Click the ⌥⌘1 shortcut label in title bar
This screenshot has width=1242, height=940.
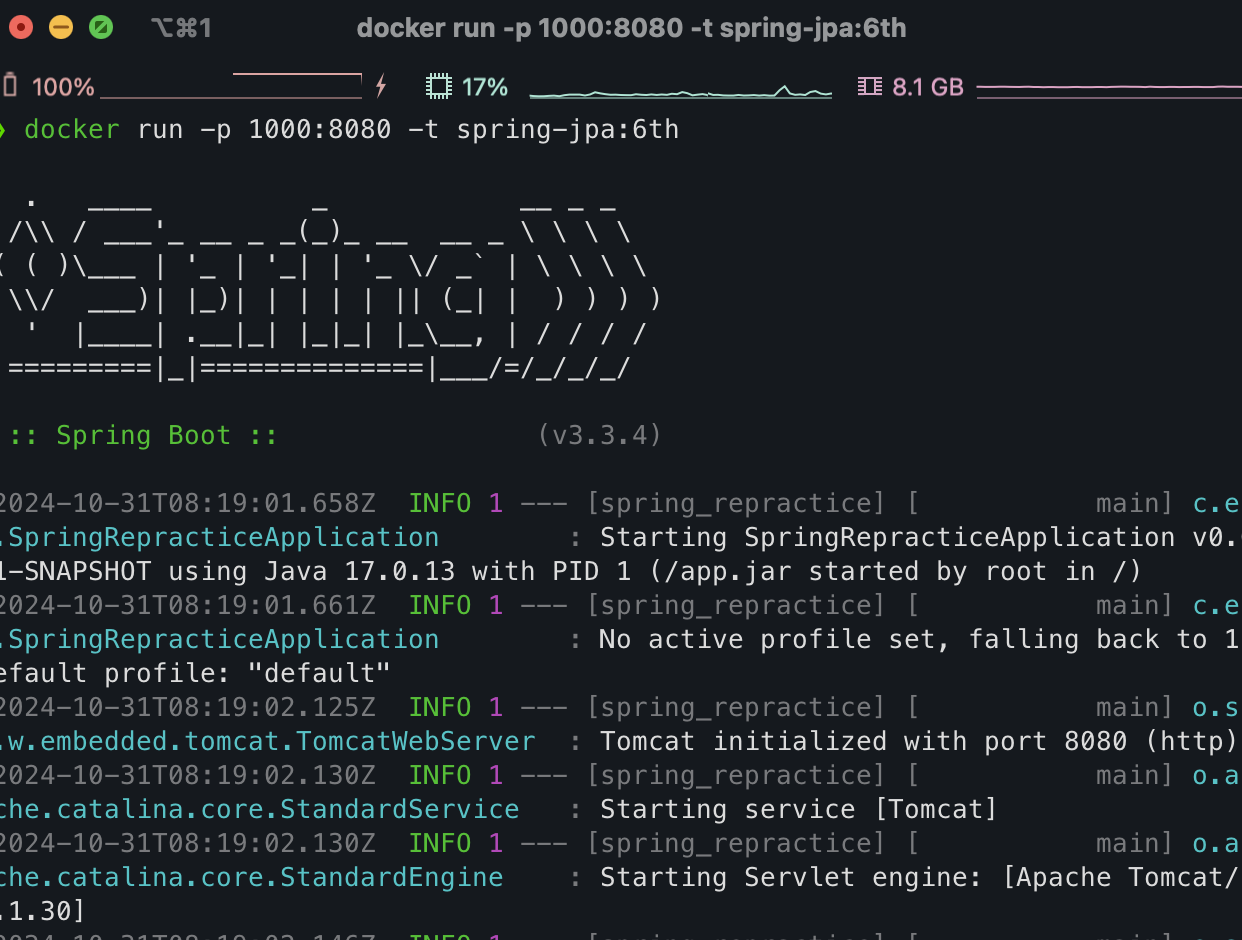tap(180, 28)
